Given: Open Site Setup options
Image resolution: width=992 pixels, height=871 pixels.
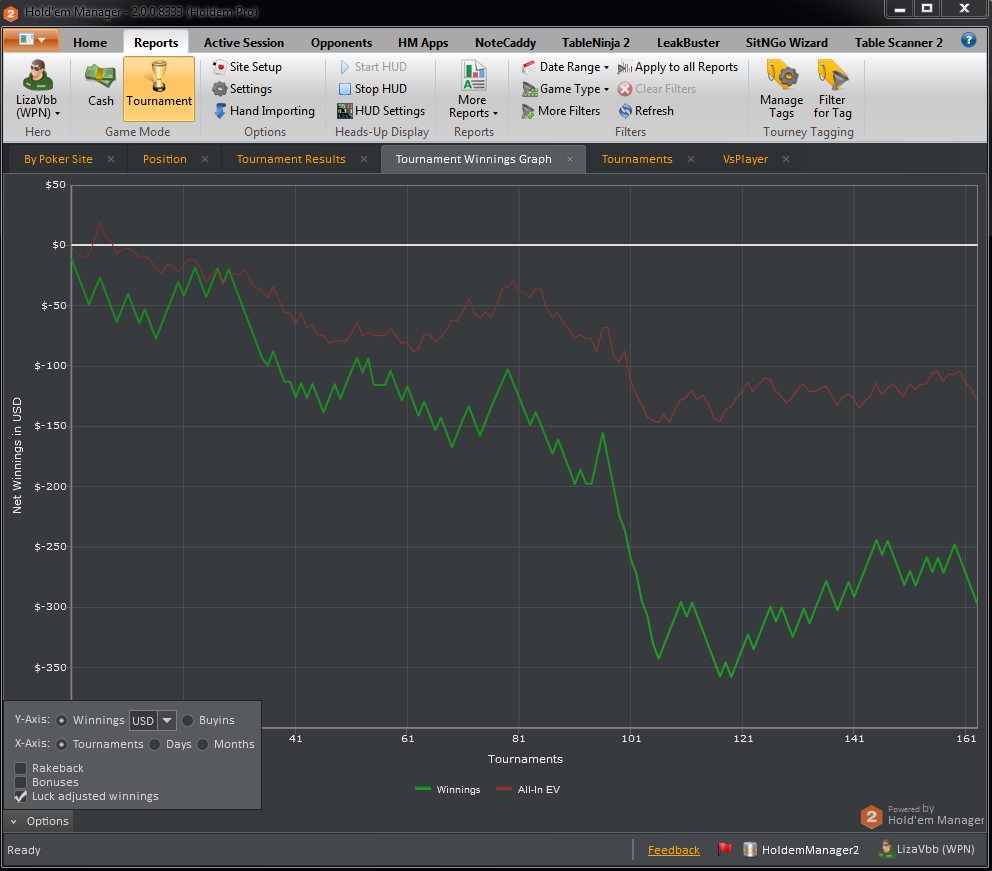Looking at the screenshot, I should click(x=247, y=66).
